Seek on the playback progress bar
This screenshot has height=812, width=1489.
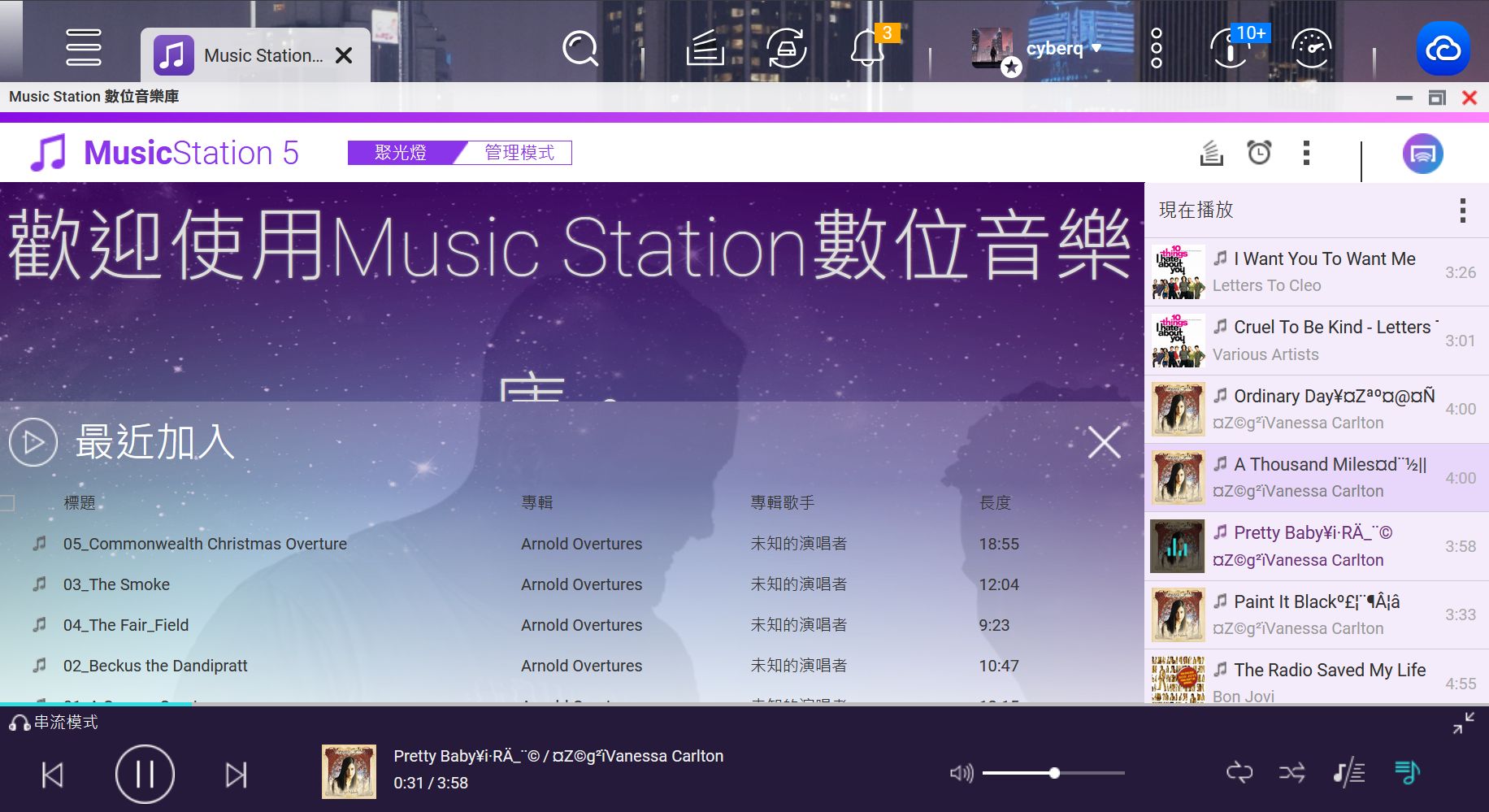(744, 704)
